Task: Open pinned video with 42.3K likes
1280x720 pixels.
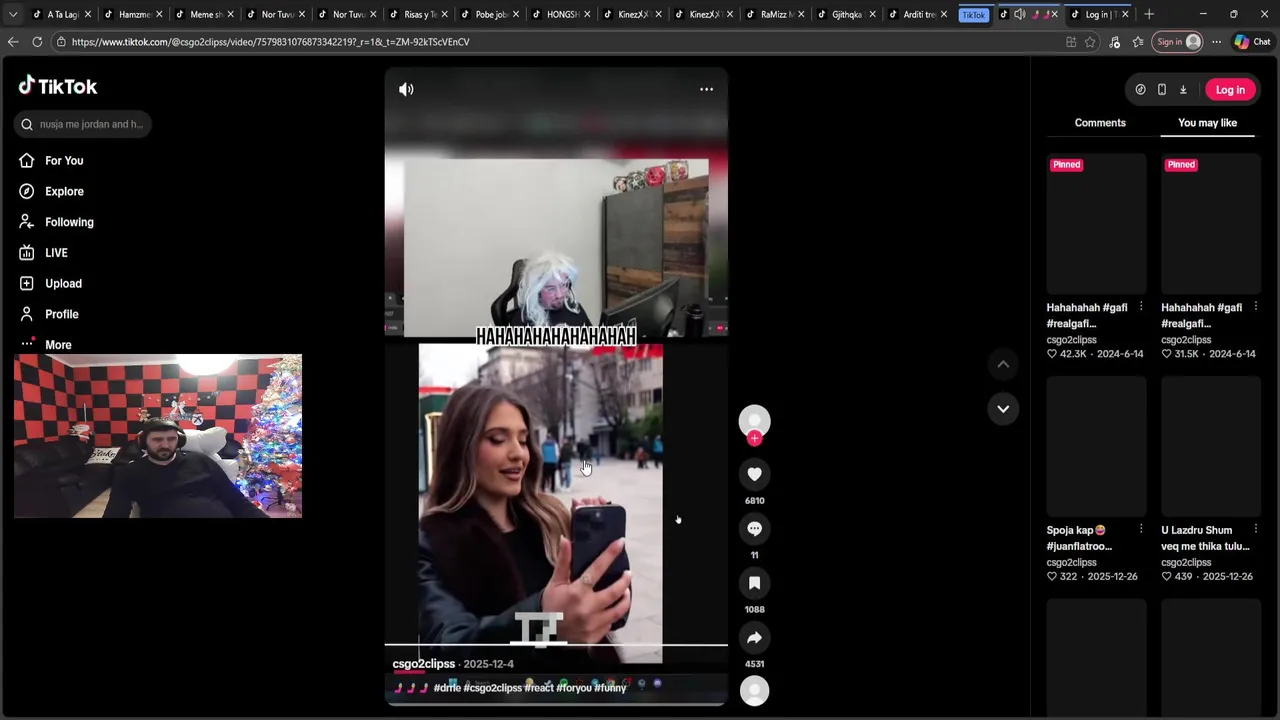Action: click(1096, 224)
